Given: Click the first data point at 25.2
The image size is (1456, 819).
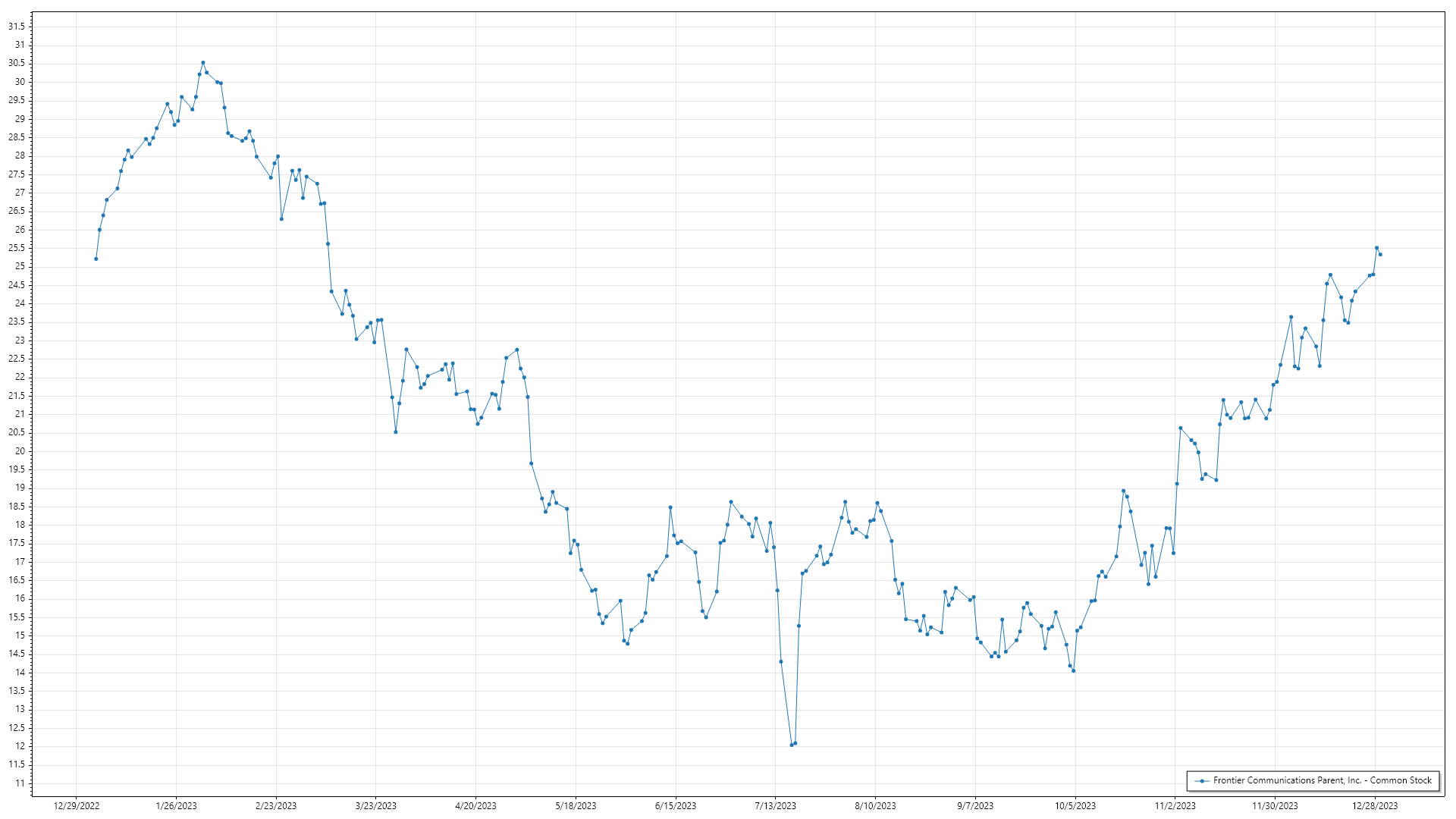Looking at the screenshot, I should pos(96,259).
